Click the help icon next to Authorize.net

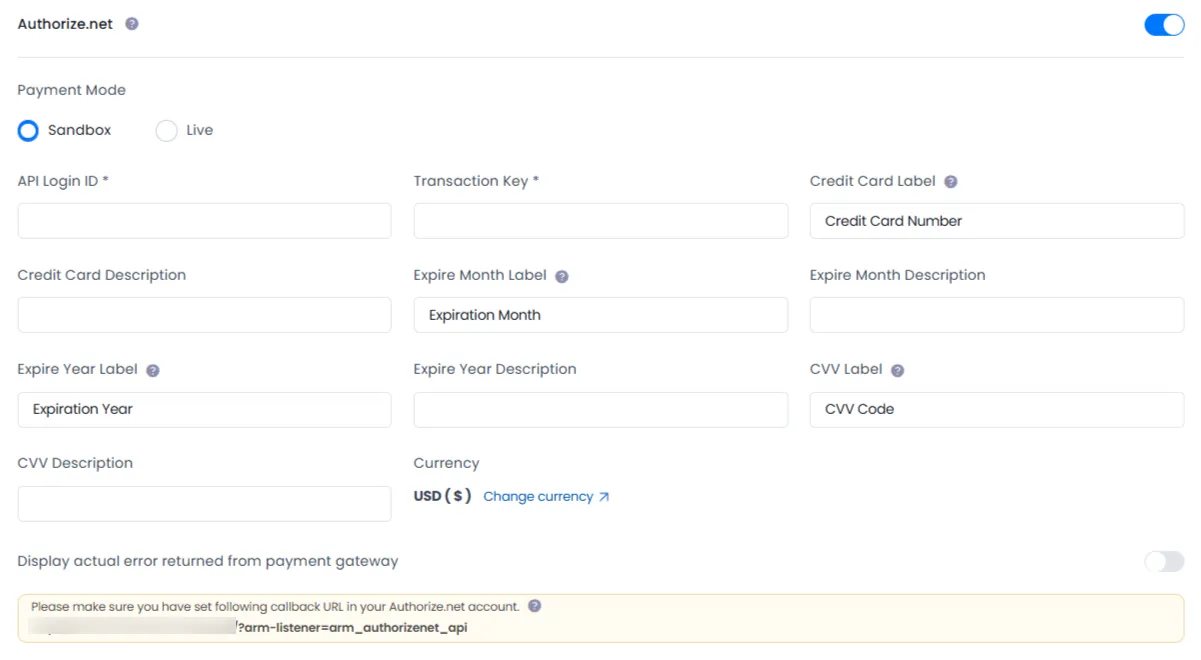[x=131, y=23]
